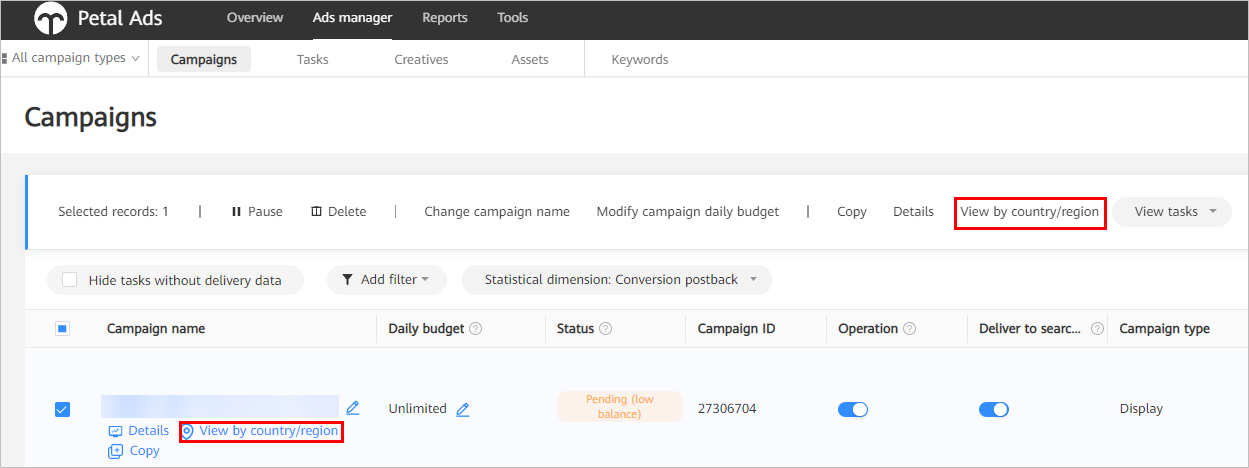Edit the Unlimited daily budget with the pencil icon
Viewport: 1249px width, 468px height.
(x=462, y=409)
